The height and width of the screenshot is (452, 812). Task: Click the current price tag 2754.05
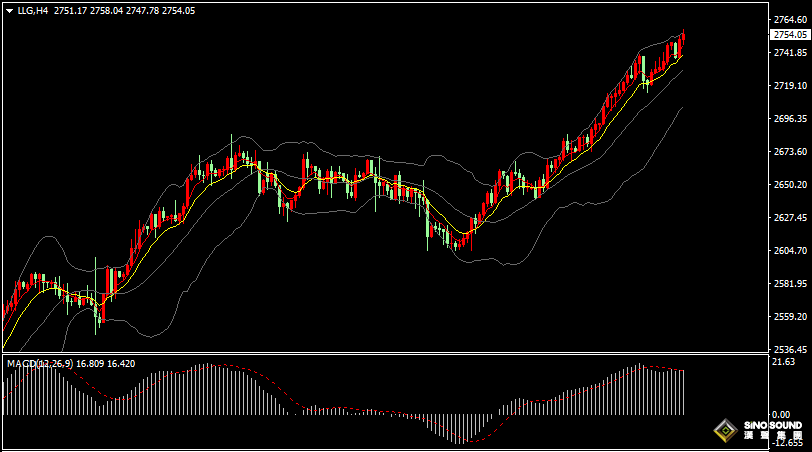790,34
